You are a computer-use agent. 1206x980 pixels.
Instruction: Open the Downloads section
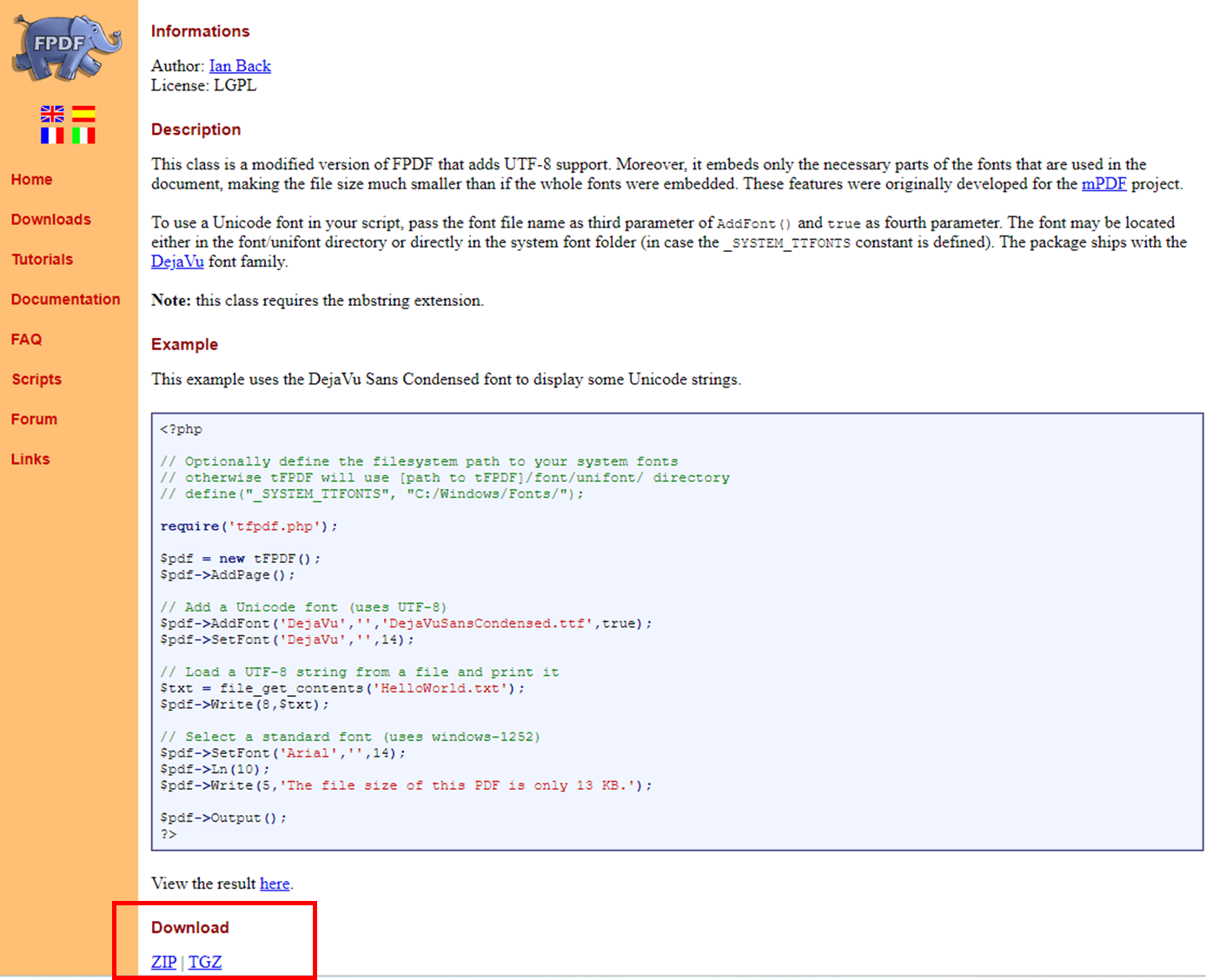click(51, 219)
